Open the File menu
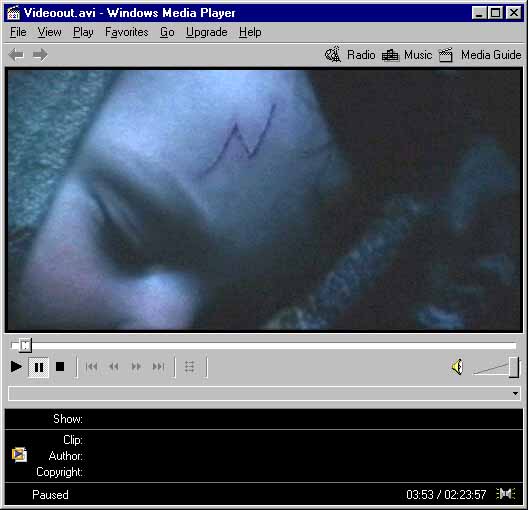Viewport: 528px width, 510px height. (18, 32)
